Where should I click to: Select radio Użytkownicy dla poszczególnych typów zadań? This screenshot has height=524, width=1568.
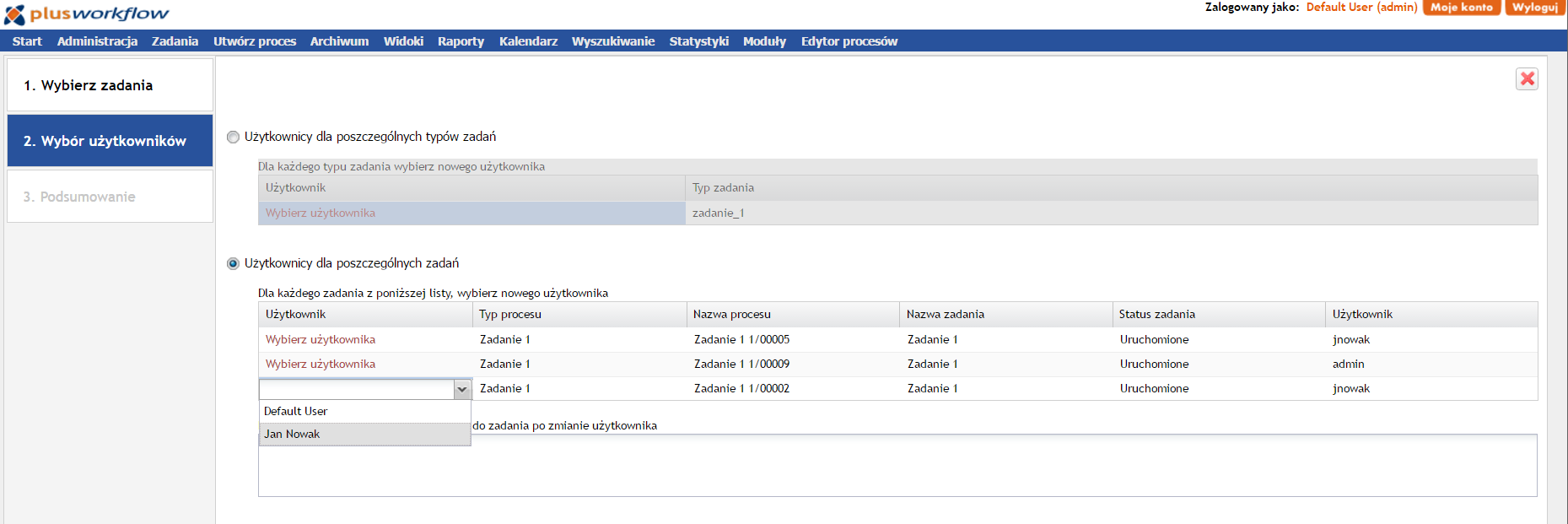[x=234, y=137]
